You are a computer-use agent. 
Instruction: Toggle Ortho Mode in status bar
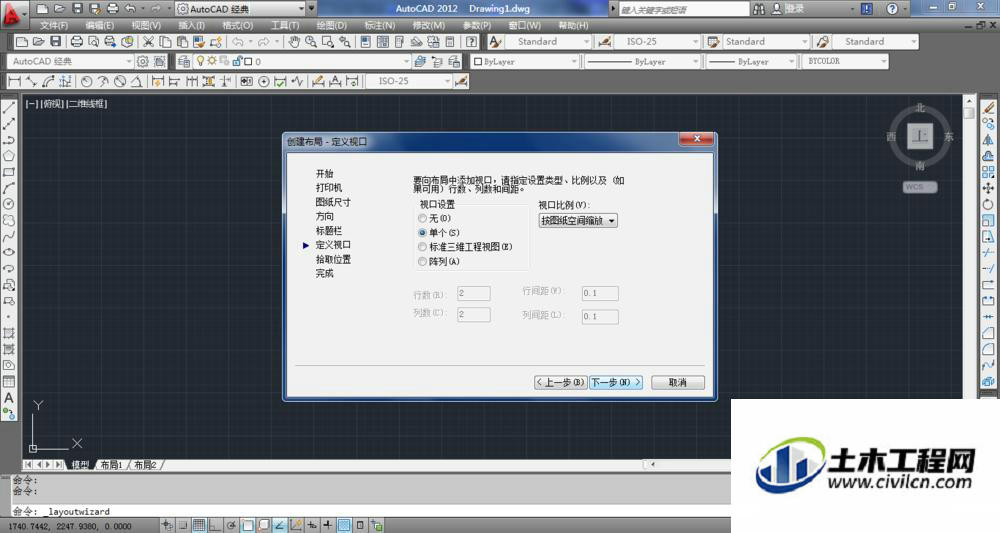pos(215,525)
